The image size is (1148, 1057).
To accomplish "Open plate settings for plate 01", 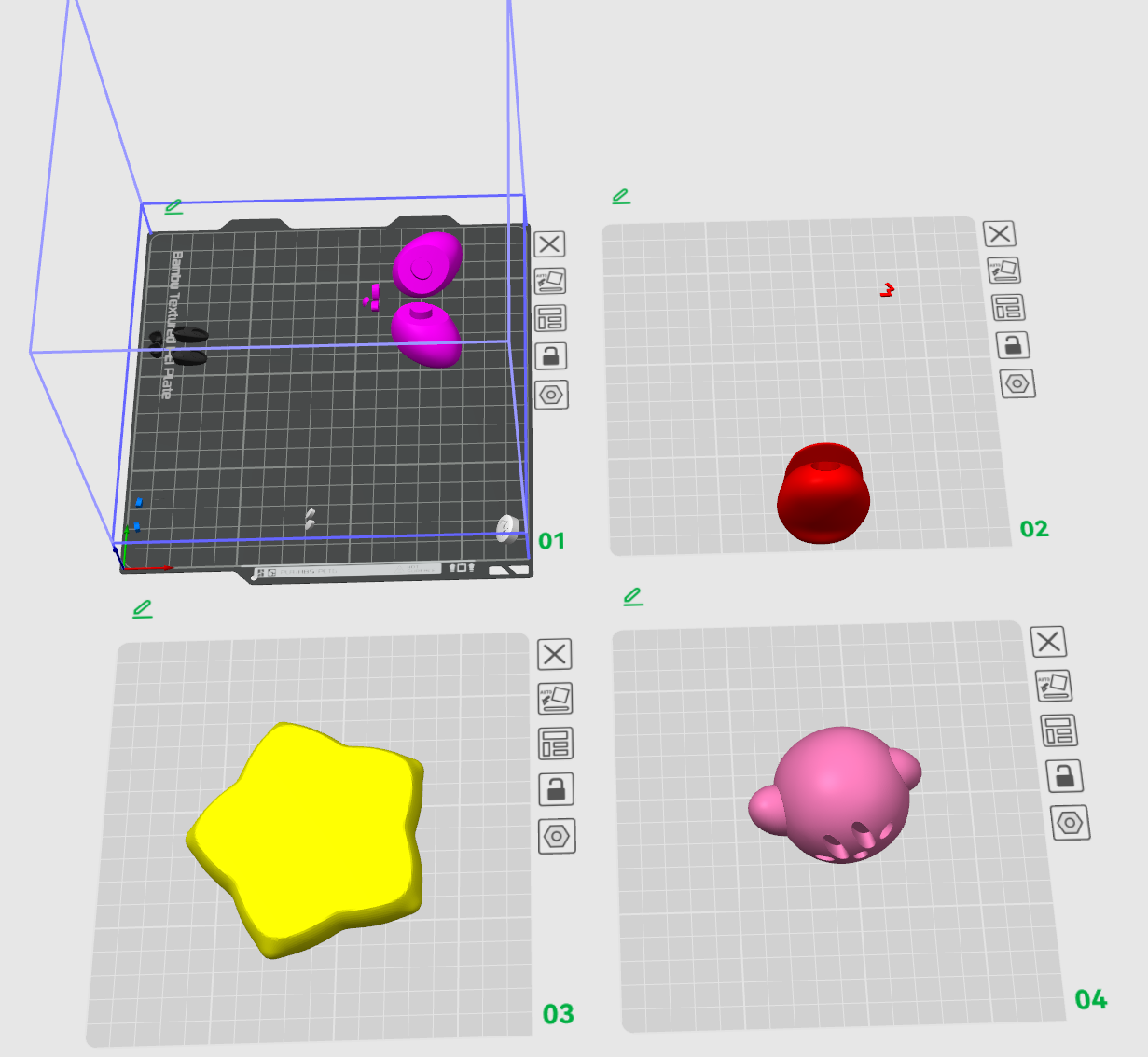I will 552,395.
